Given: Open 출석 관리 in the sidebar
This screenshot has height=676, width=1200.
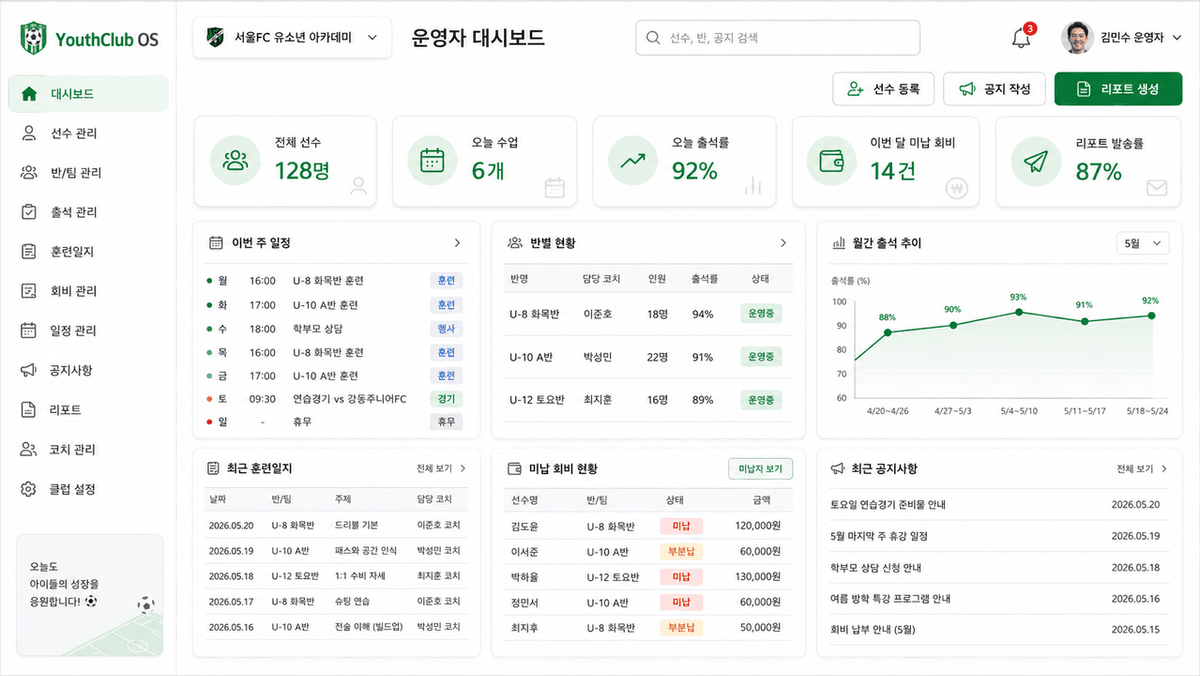Looking at the screenshot, I should click(88, 212).
